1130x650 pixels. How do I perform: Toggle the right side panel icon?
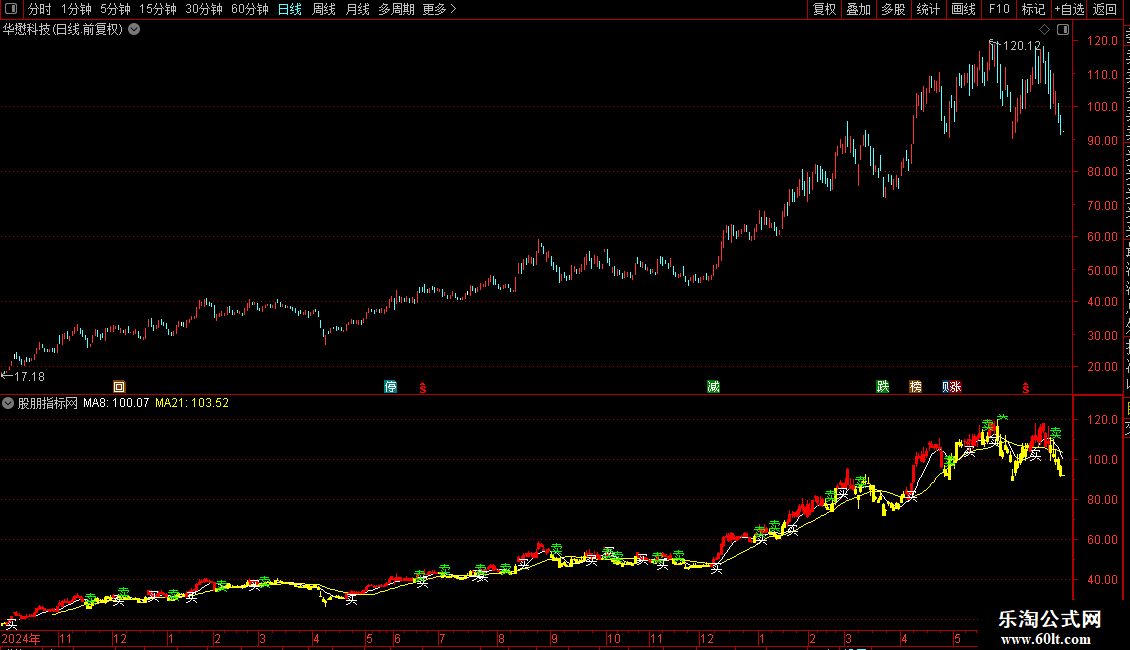point(1063,30)
